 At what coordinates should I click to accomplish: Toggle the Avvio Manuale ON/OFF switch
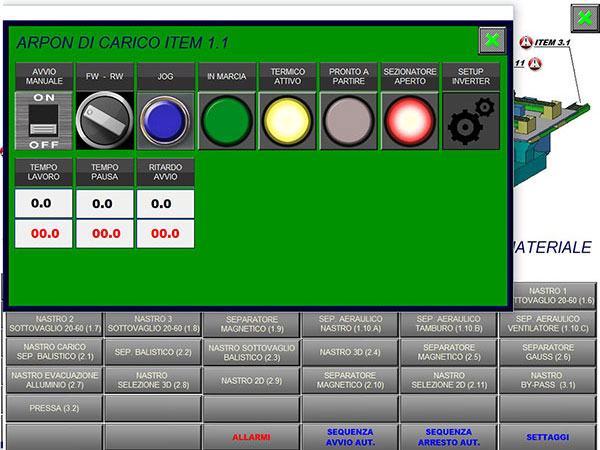click(43, 120)
